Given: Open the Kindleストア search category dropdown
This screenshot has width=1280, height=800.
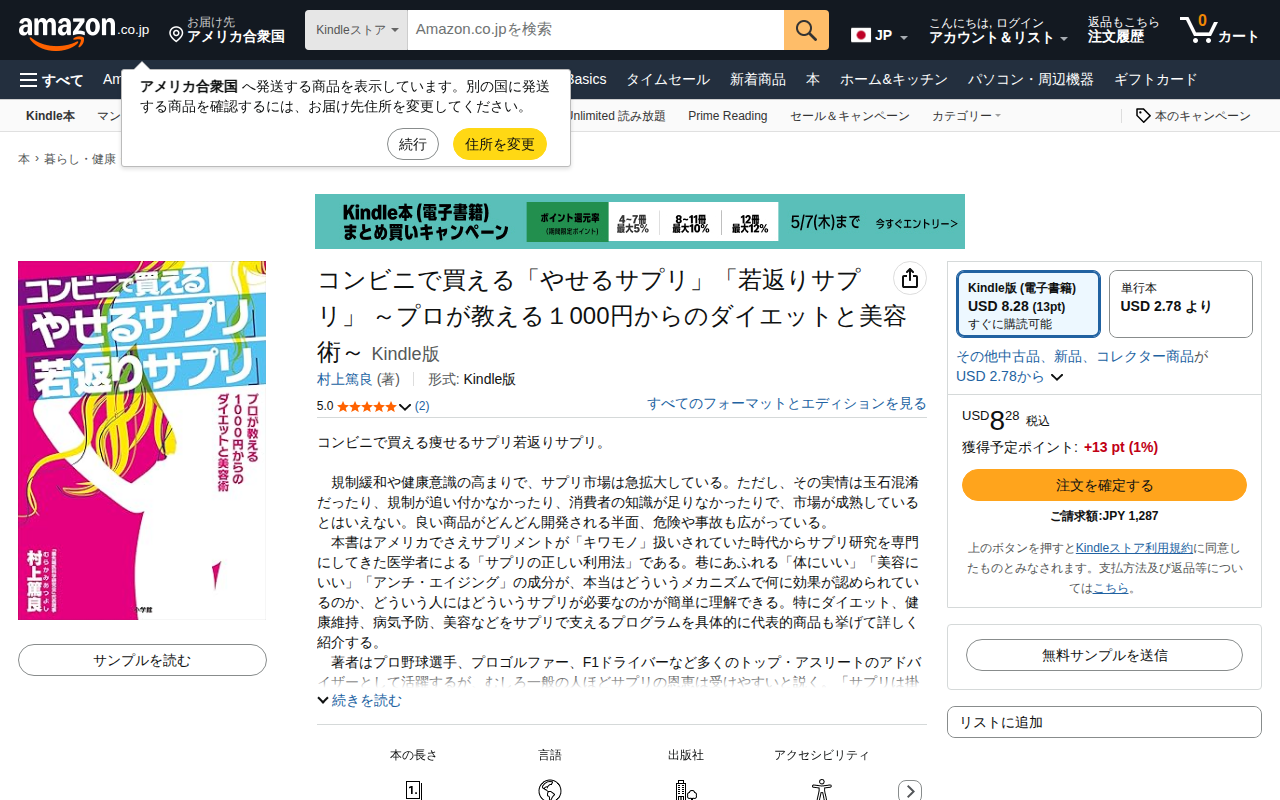Looking at the screenshot, I should 357,30.
